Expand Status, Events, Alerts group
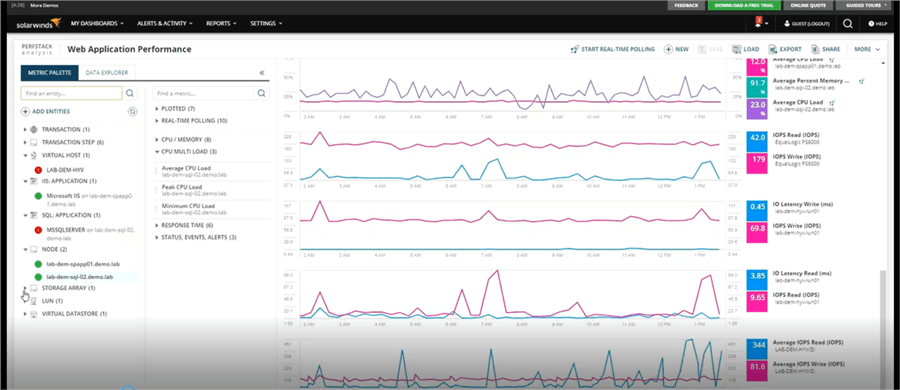This screenshot has width=900, height=390. pos(157,237)
